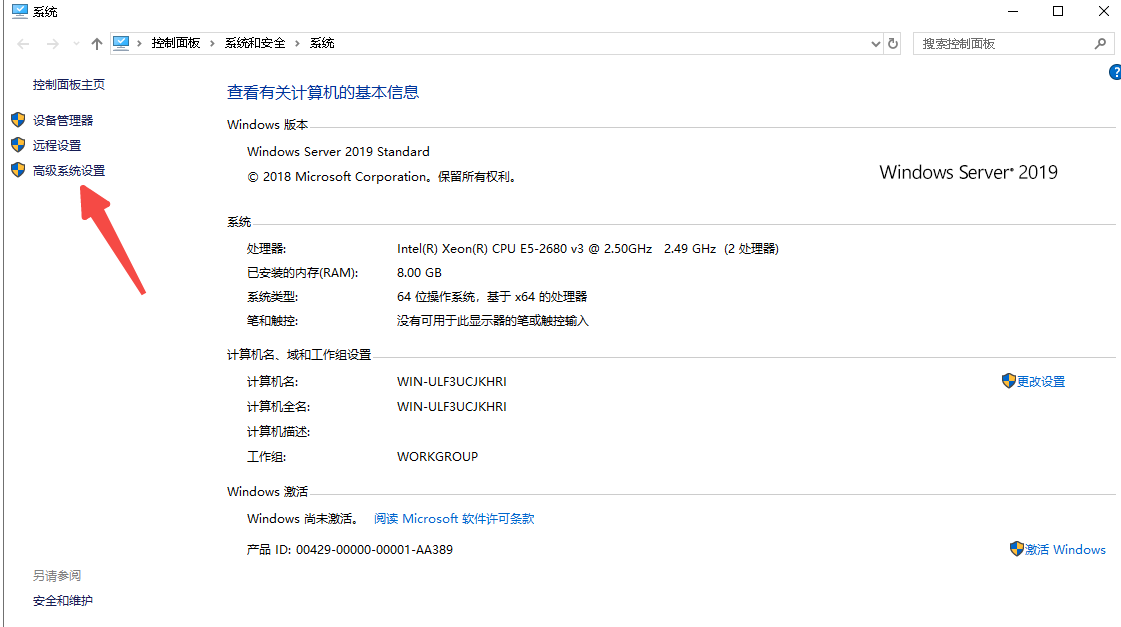Click shield icon beside 远程设置
Screen dimensions: 1121x627
click(x=18, y=144)
